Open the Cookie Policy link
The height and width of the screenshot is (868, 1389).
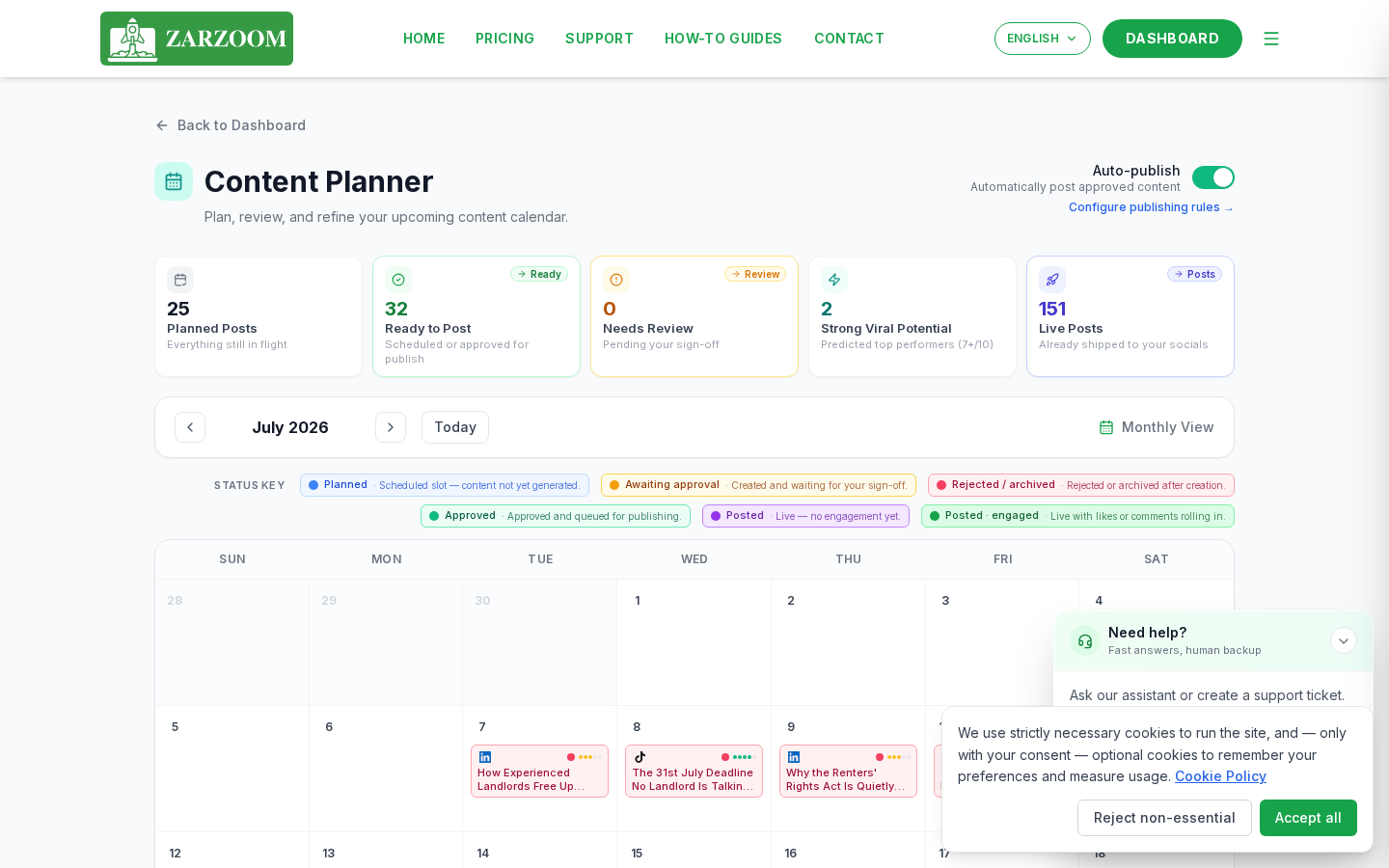(1220, 776)
